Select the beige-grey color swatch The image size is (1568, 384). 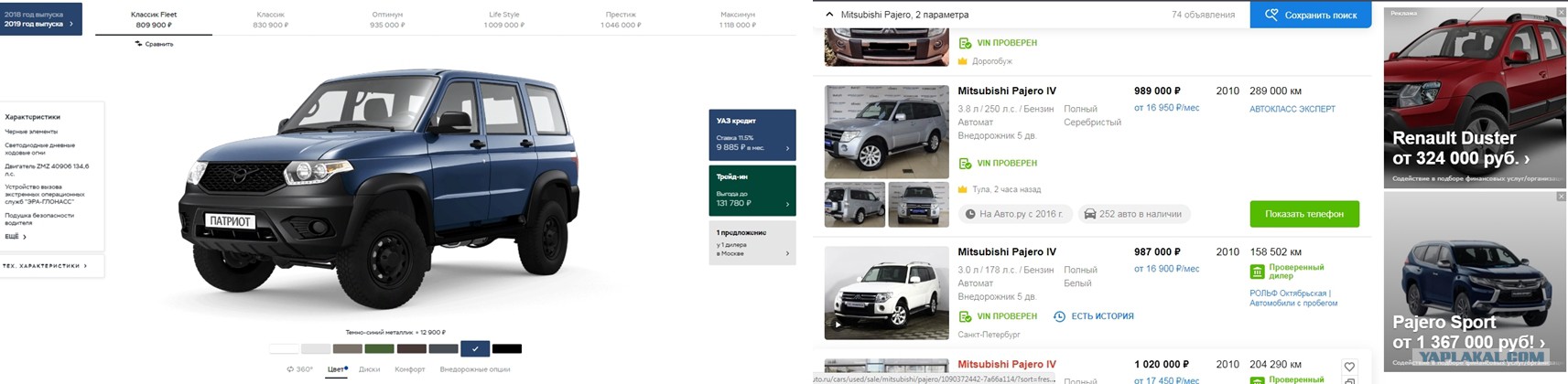coord(348,348)
